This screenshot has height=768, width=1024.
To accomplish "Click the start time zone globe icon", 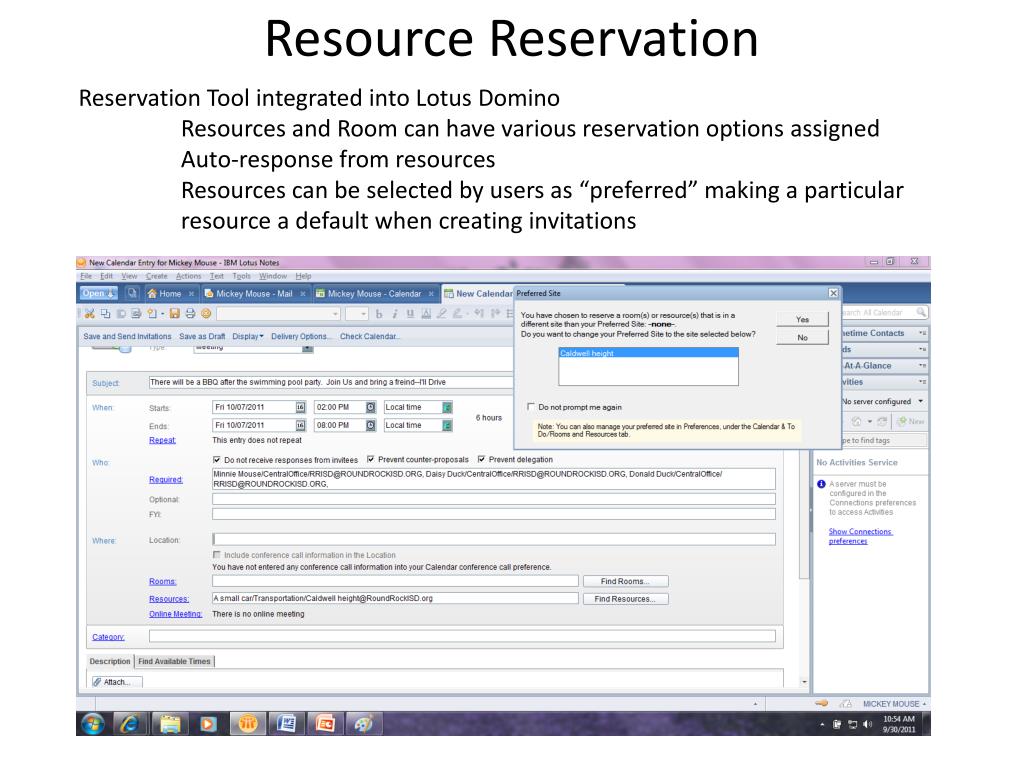I will pyautogui.click(x=447, y=408).
